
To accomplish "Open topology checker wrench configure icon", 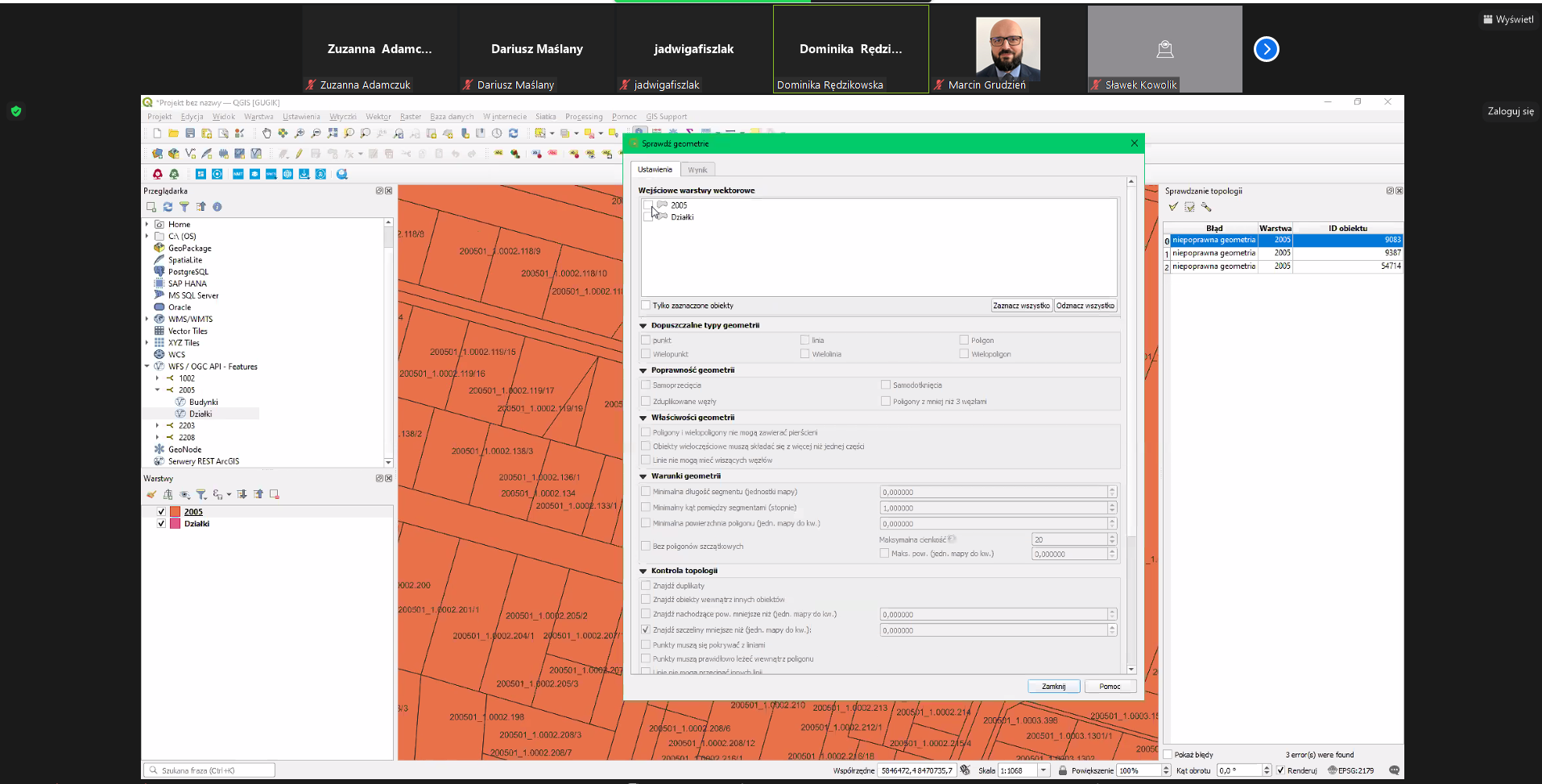I will coord(1206,207).
